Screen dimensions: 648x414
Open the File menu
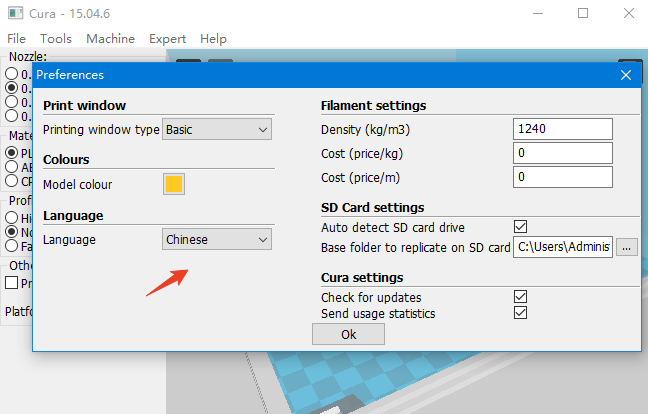tap(16, 39)
